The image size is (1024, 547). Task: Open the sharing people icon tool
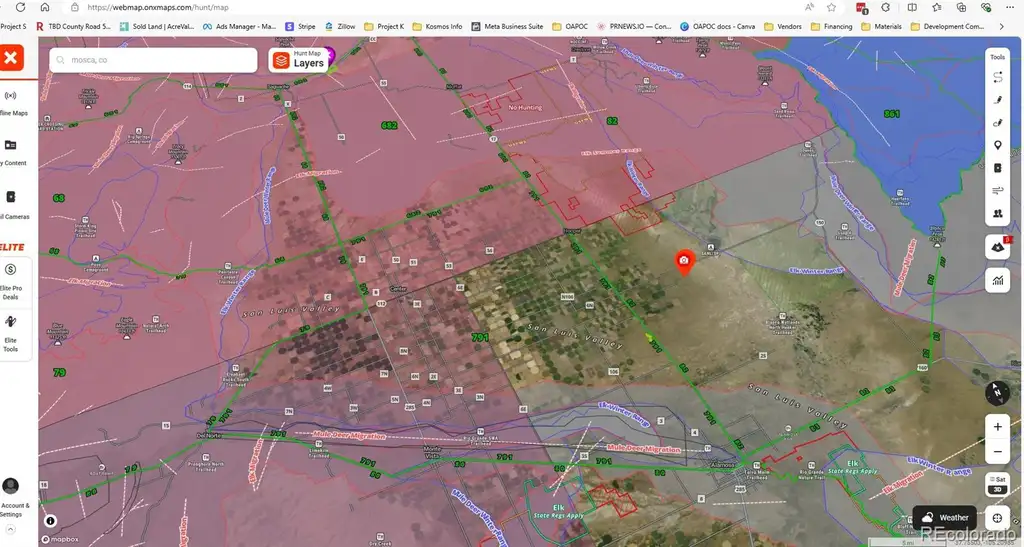point(997,213)
